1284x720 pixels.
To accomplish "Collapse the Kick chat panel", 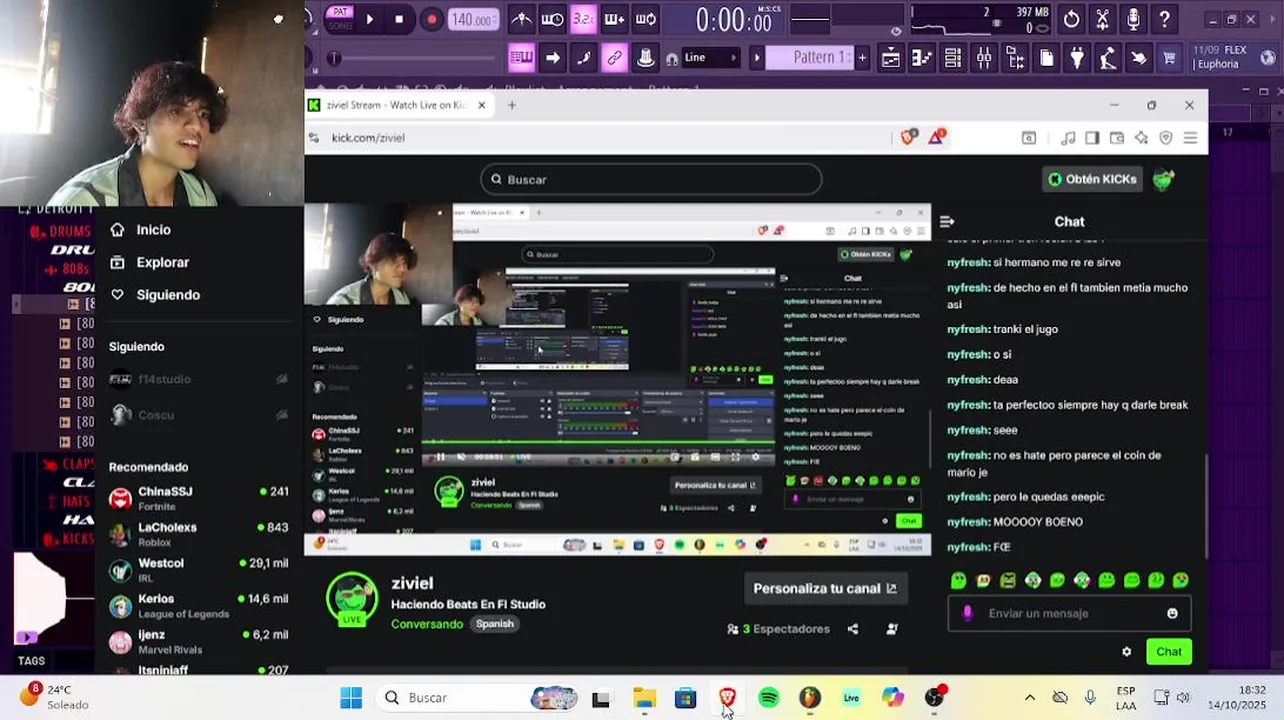I will pyautogui.click(x=947, y=221).
